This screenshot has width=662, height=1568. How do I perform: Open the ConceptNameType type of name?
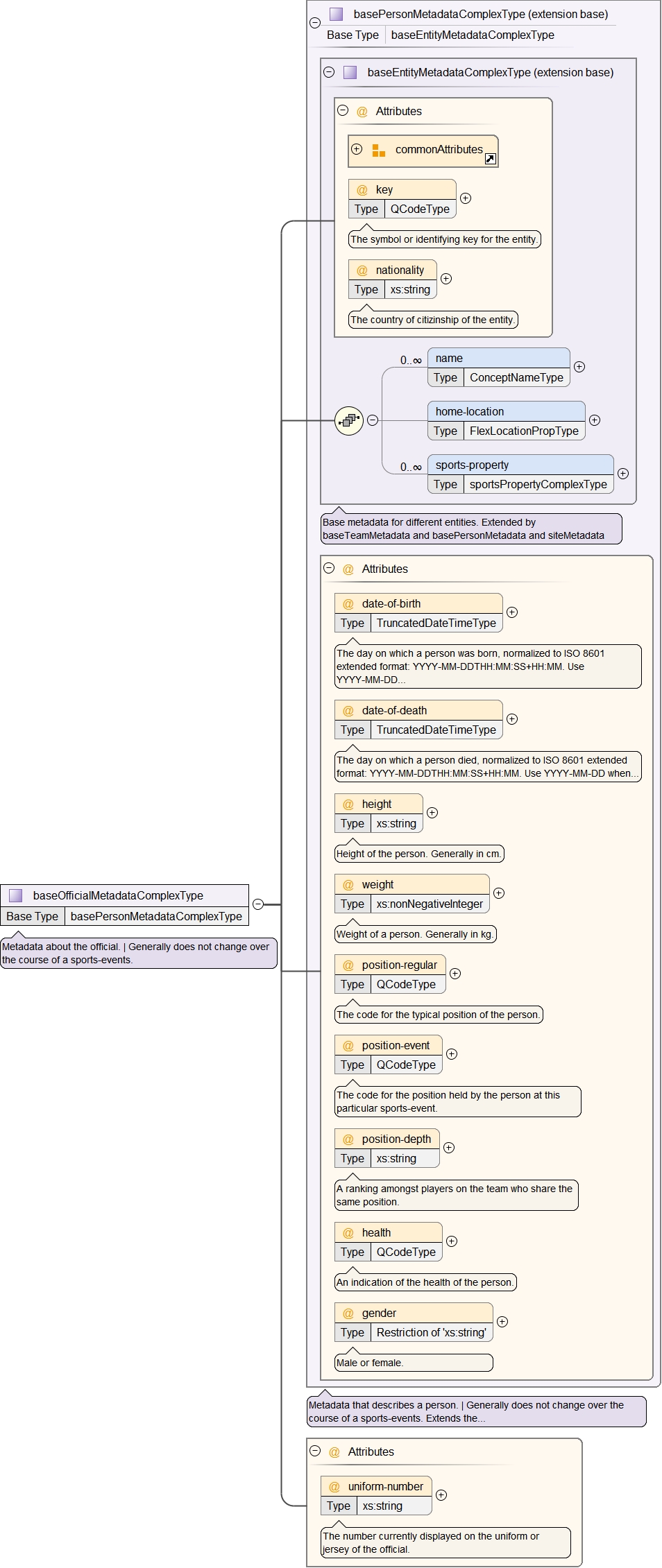click(516, 377)
